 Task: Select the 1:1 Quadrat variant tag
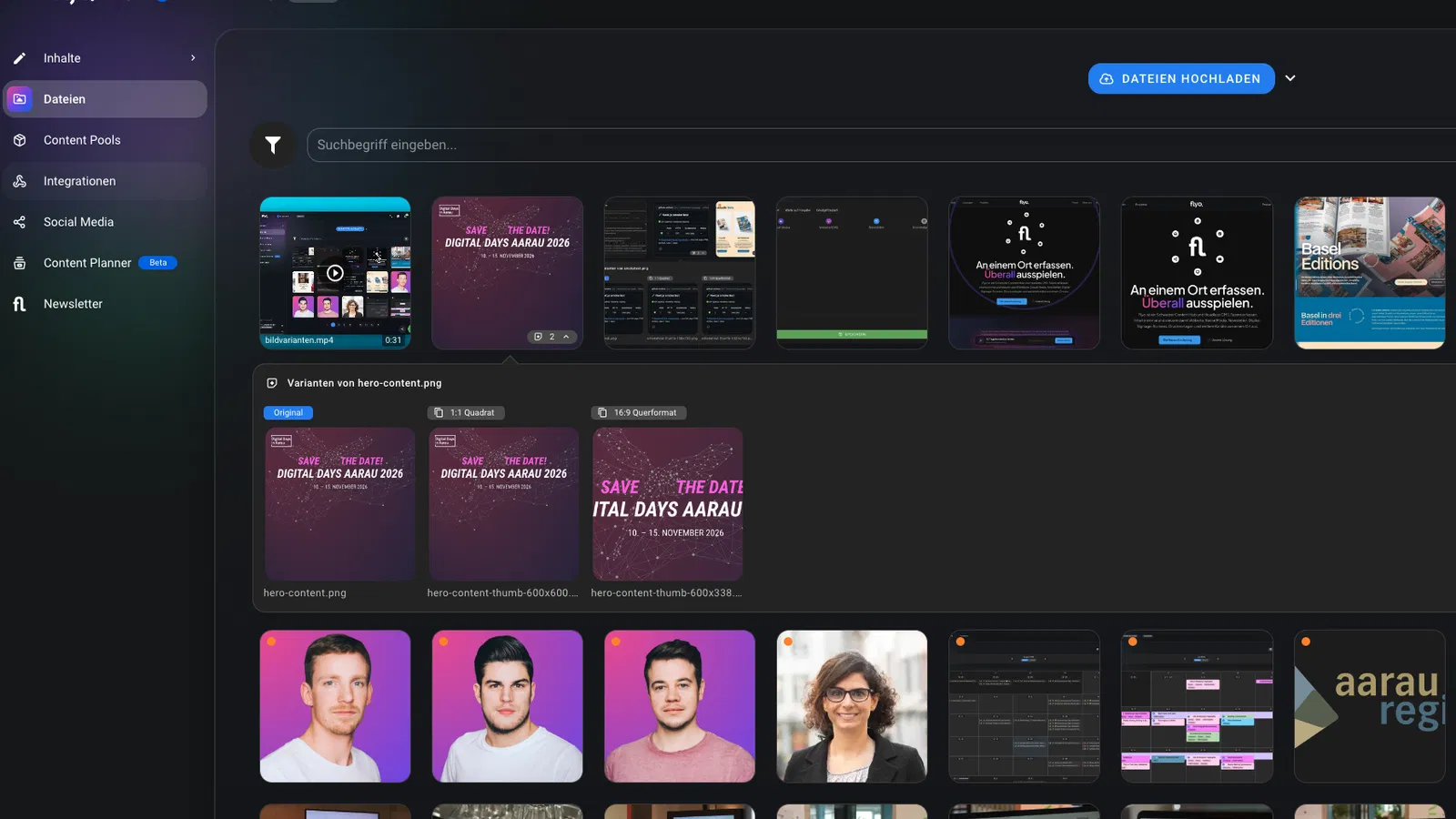coord(466,413)
